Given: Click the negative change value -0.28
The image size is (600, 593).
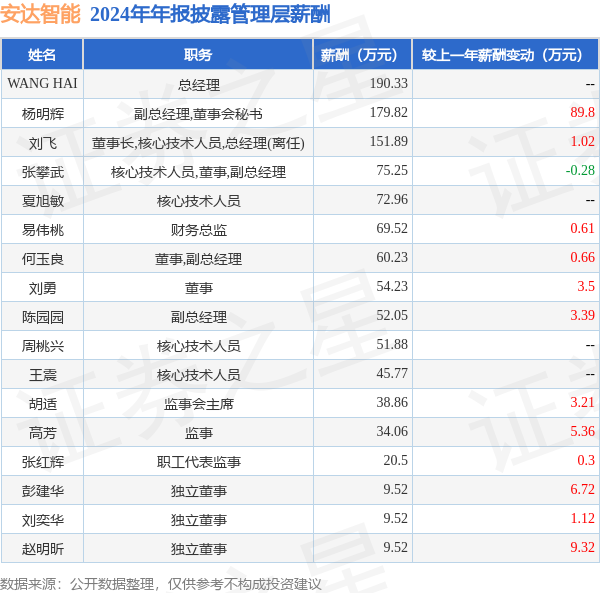Looking at the screenshot, I should point(580,171).
